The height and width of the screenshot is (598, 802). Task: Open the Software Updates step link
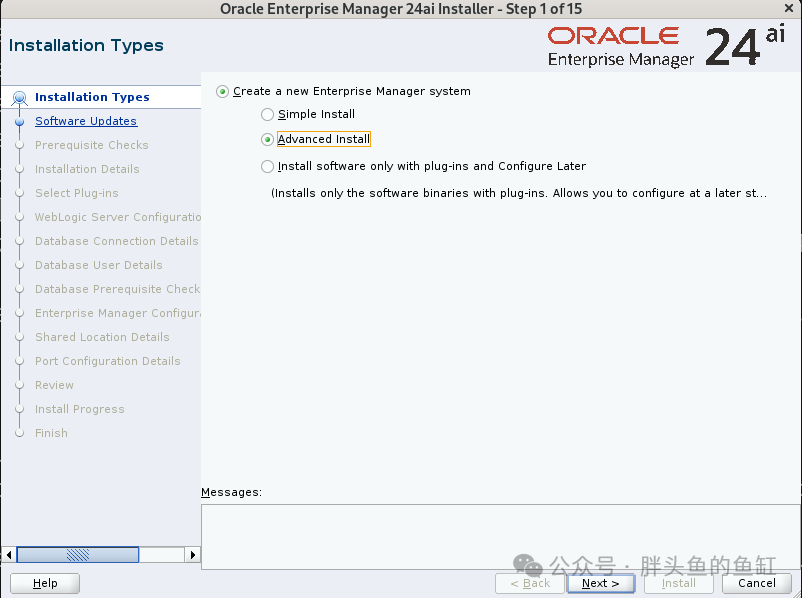coord(86,121)
